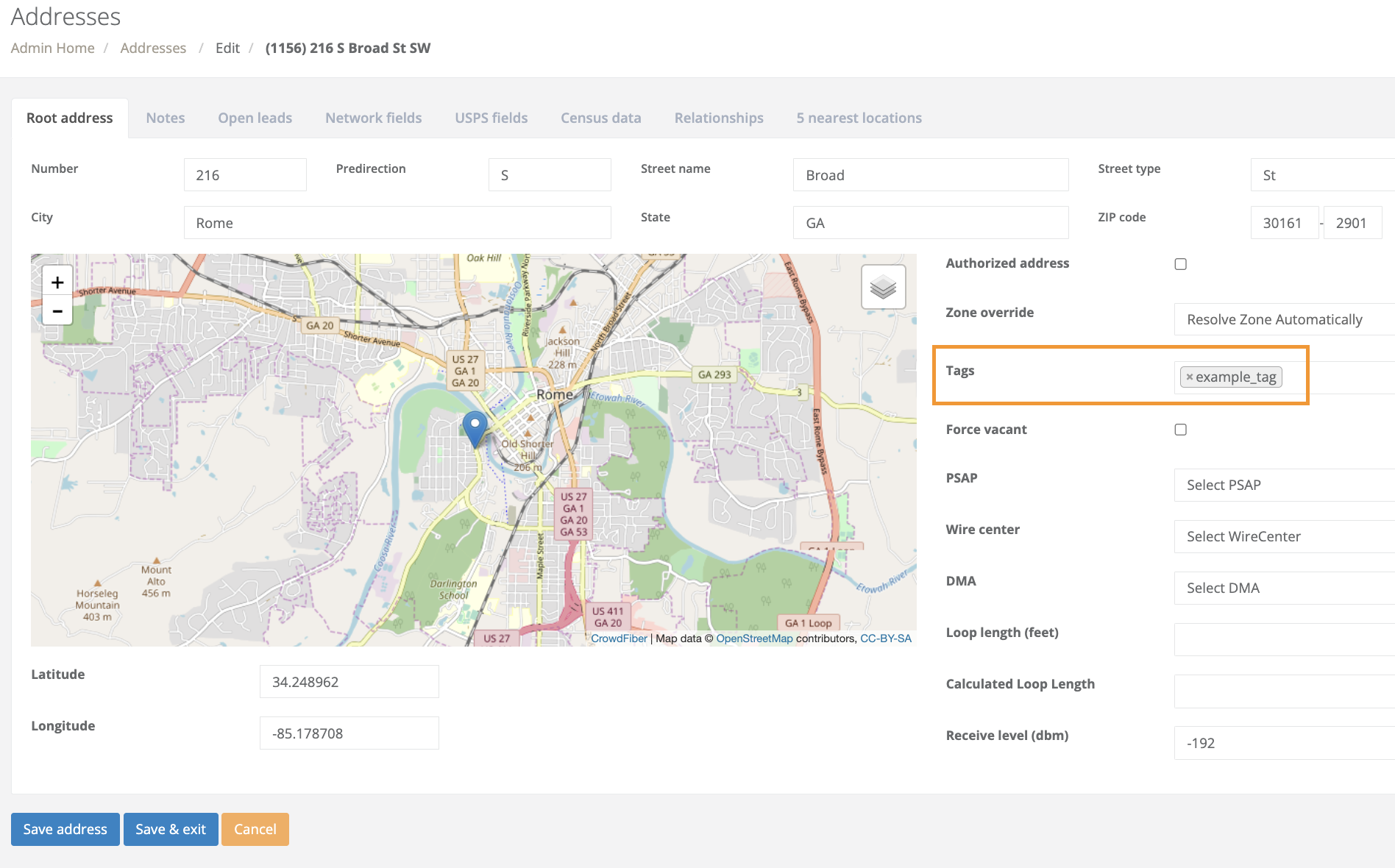This screenshot has height=868, width=1395.
Task: Open the OpenStreetMap attribution link
Action: [x=754, y=638]
